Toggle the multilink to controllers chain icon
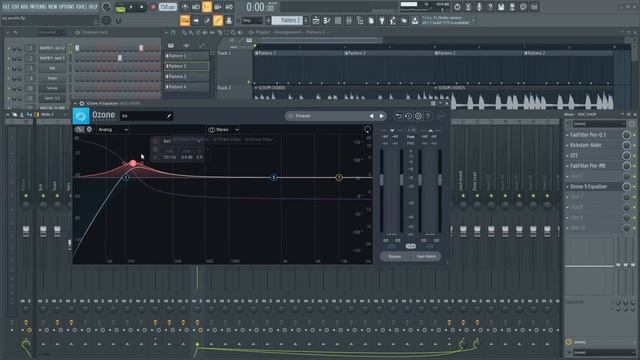 (218, 20)
